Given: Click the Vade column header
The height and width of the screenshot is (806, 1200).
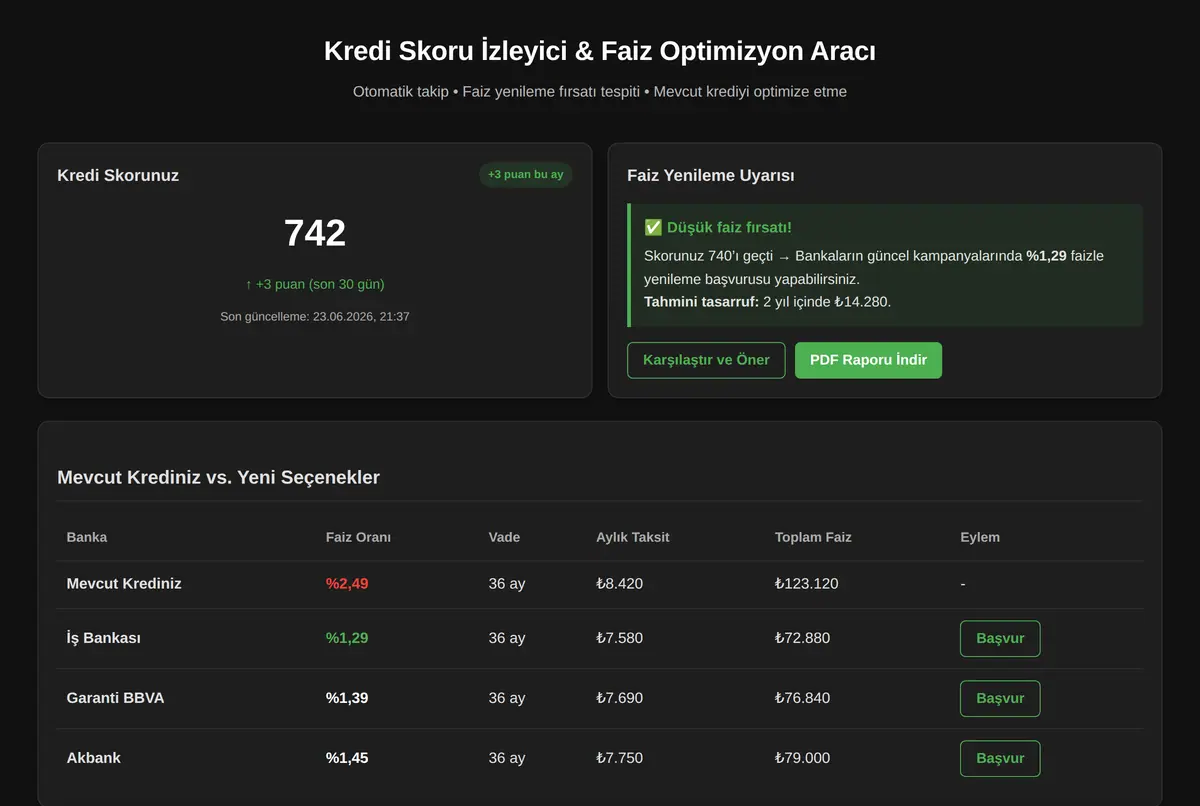Looking at the screenshot, I should [504, 537].
